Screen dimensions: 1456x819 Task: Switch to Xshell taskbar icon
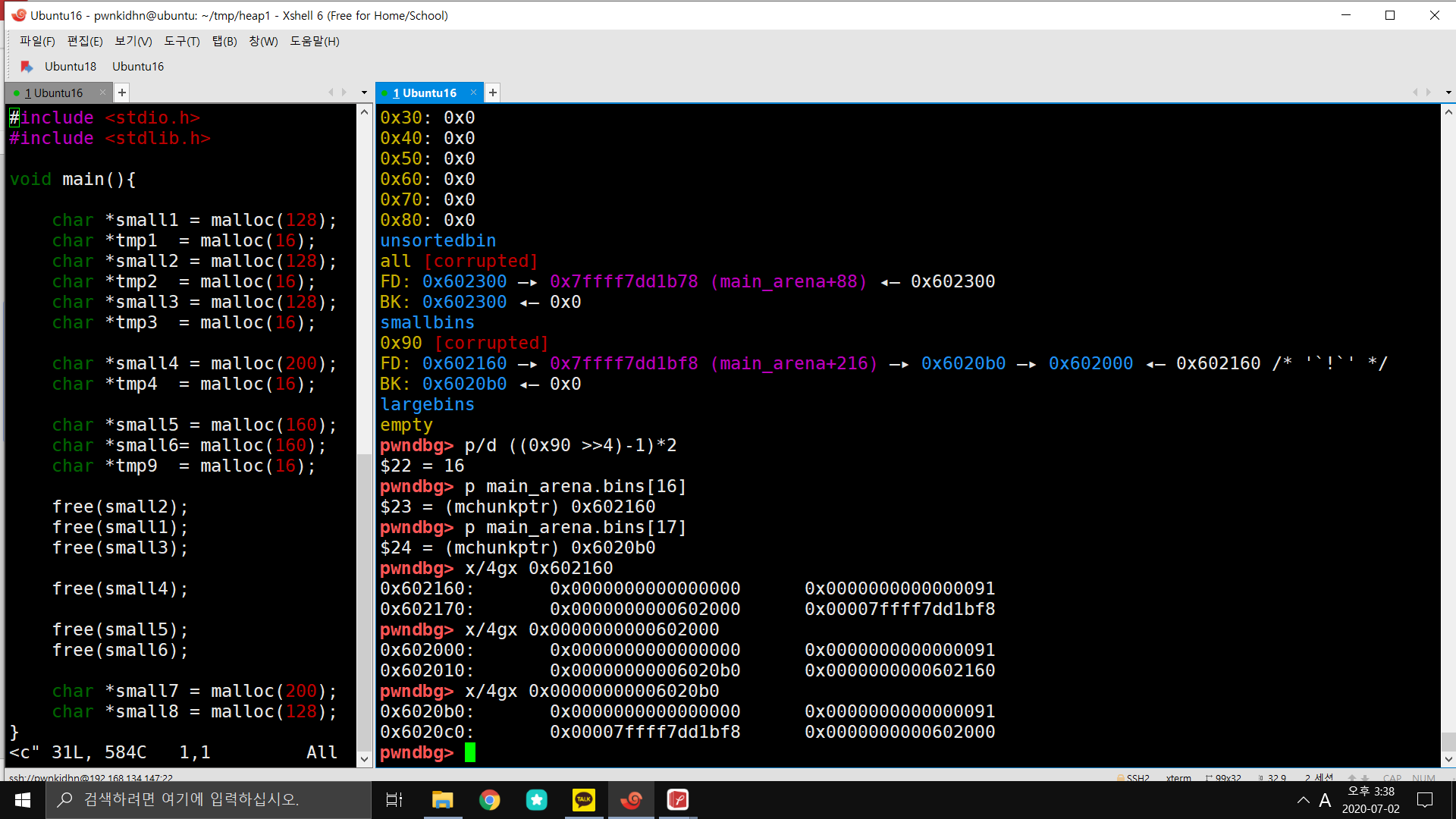point(631,800)
